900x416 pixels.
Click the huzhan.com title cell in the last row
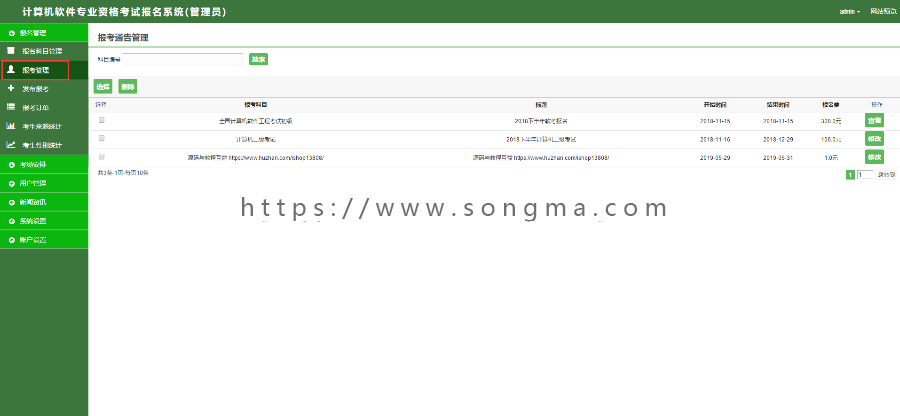pos(541,157)
